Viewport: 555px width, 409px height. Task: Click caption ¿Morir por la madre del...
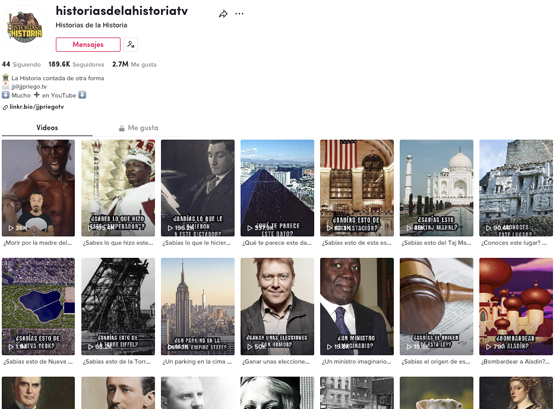pos(38,243)
